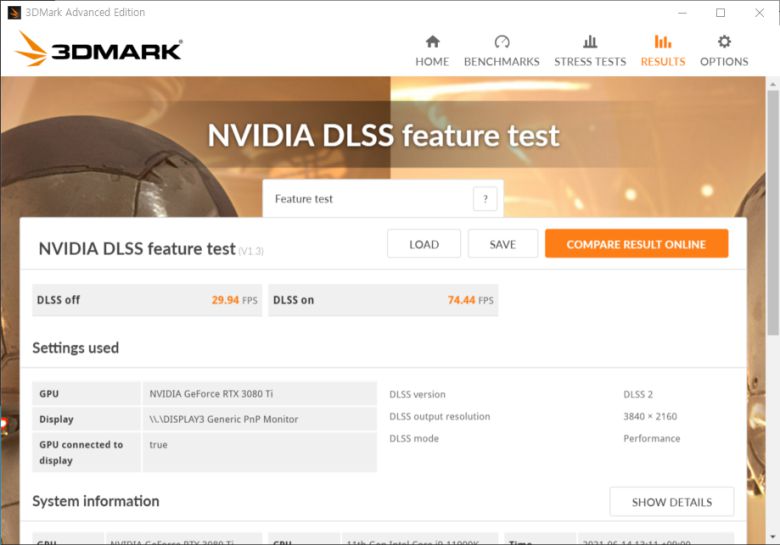Screen dimensions: 780x545
Task: Go to the STRESS TESTS tab label
Action: (x=590, y=62)
